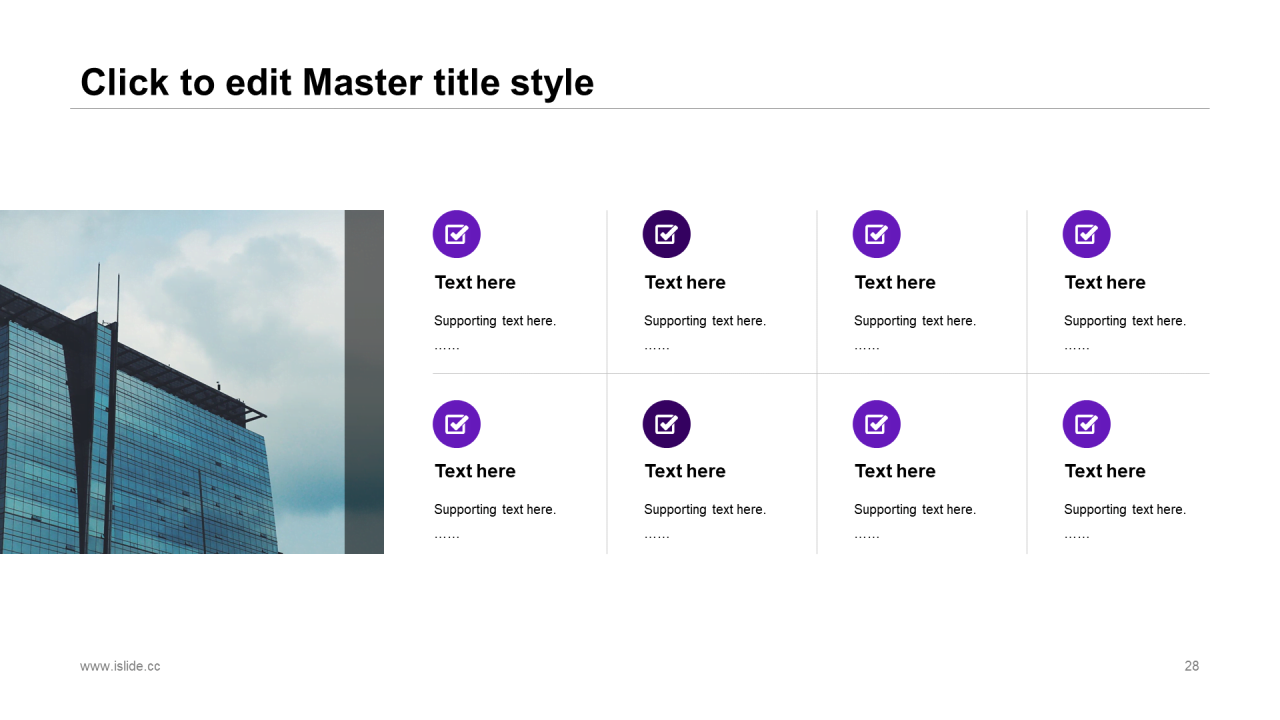Select 'Text here' heading in top-row first column
This screenshot has height=720, width=1280.
point(475,282)
